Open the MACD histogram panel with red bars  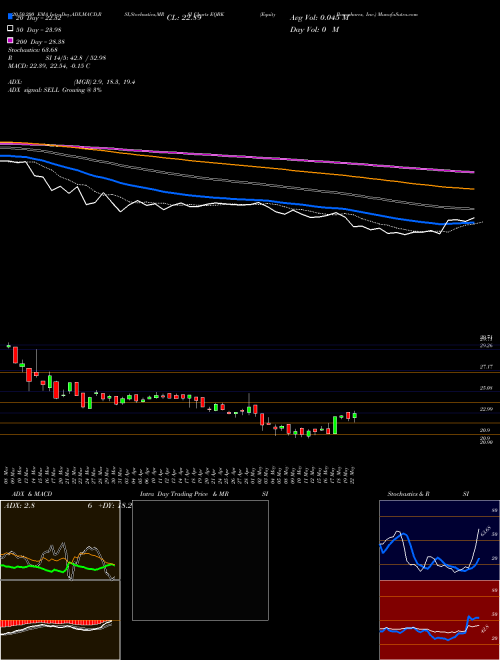pos(60,620)
